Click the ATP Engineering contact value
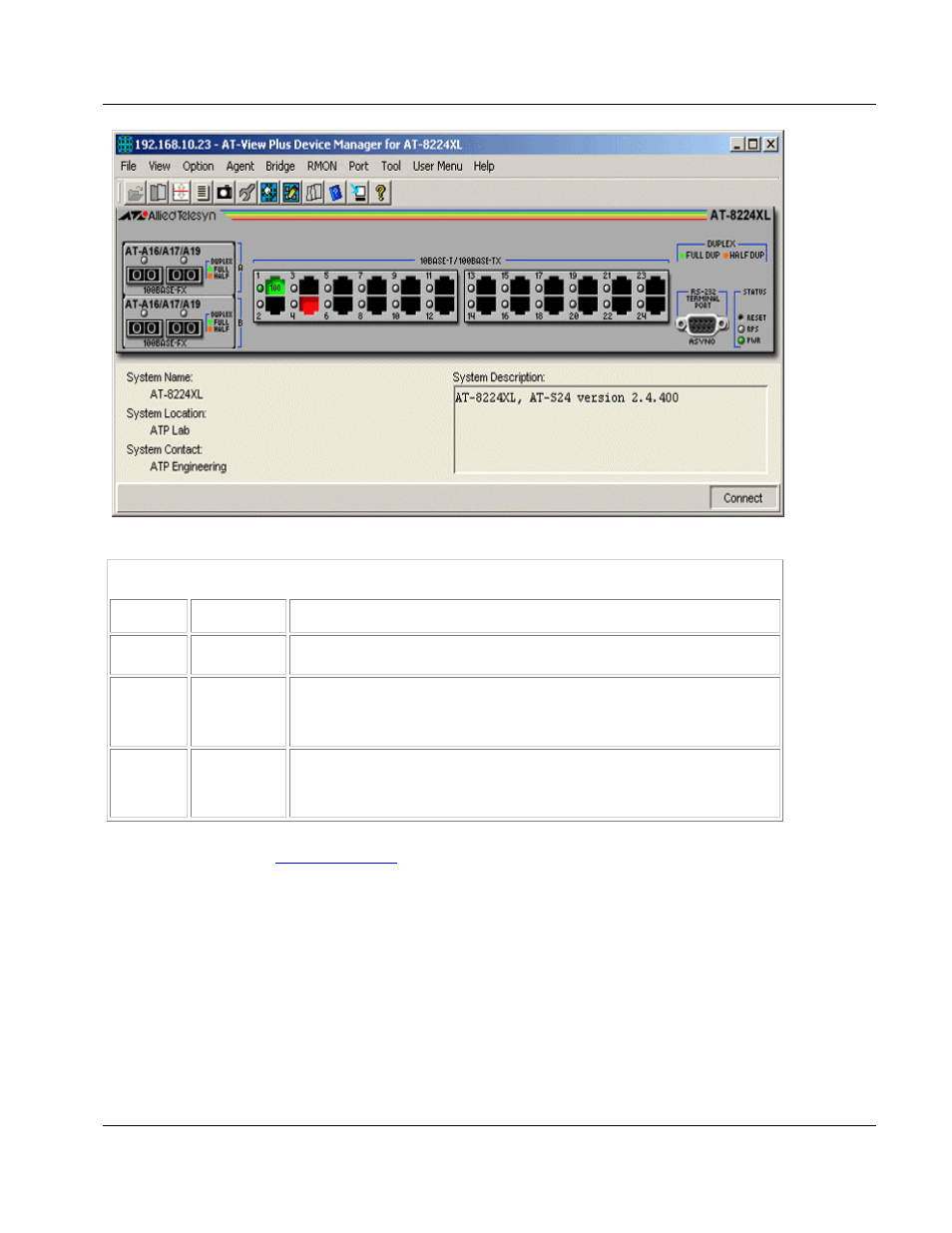This screenshot has width=952, height=1233. 189,467
